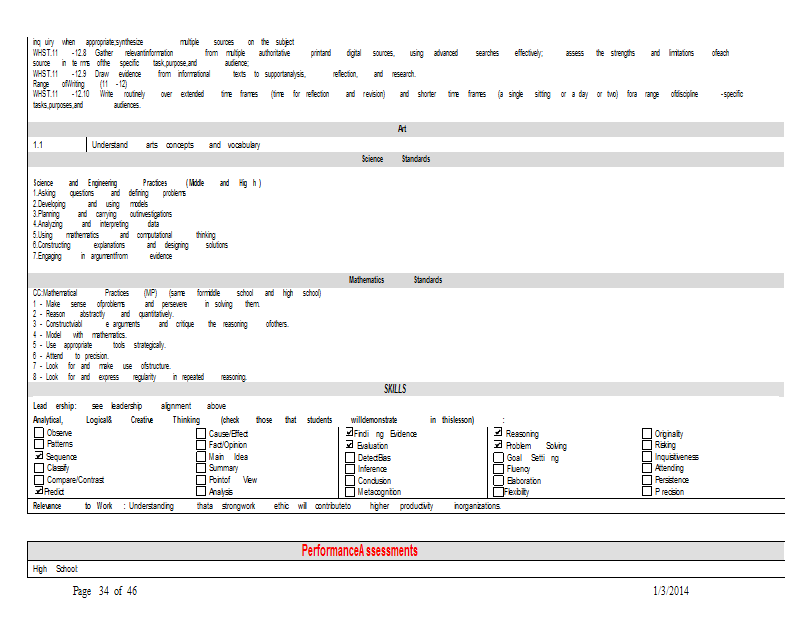Click '4 - Model with mathematics' line

coord(80,335)
